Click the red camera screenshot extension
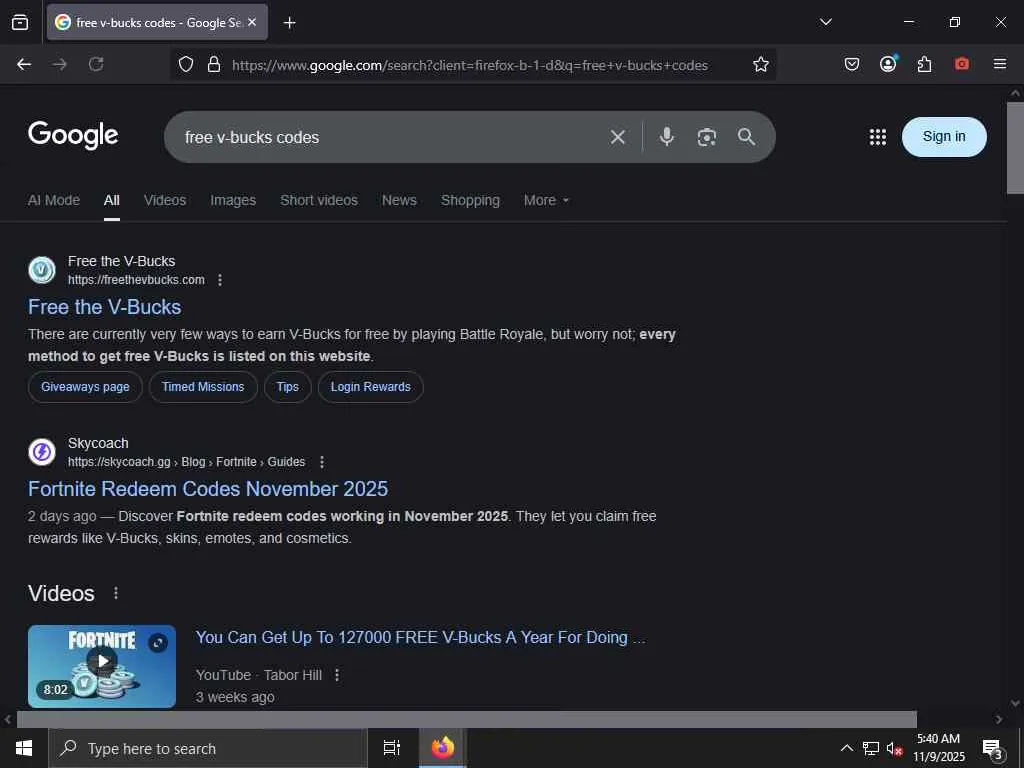1024x768 pixels. (961, 64)
